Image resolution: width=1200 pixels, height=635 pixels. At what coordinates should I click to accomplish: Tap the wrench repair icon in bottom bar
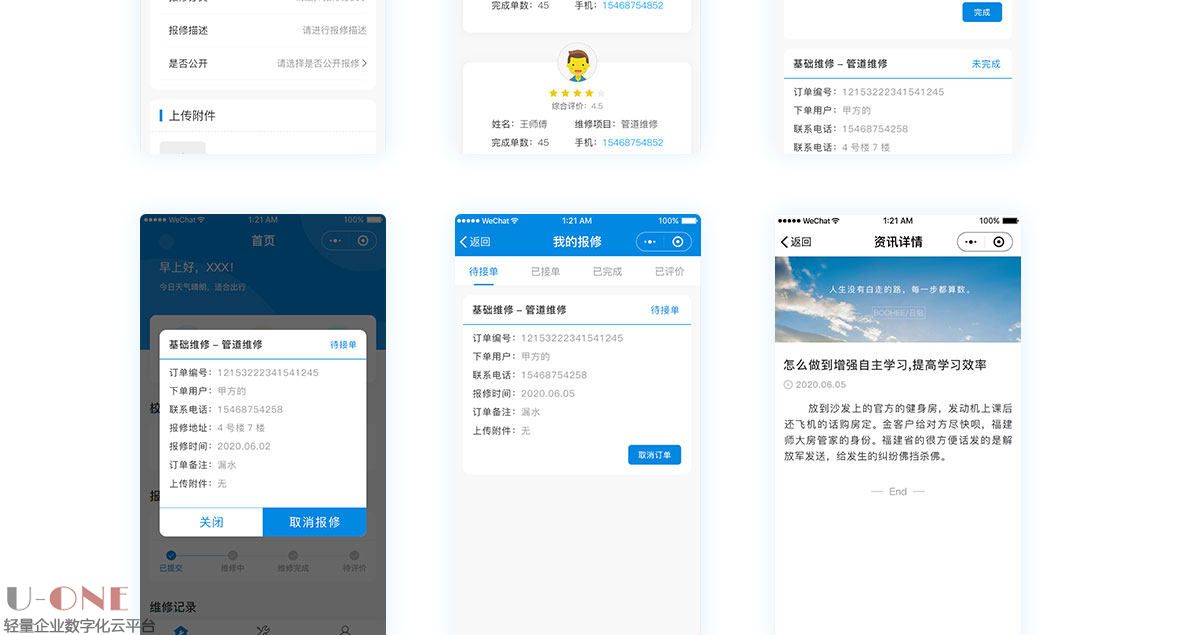point(263,629)
